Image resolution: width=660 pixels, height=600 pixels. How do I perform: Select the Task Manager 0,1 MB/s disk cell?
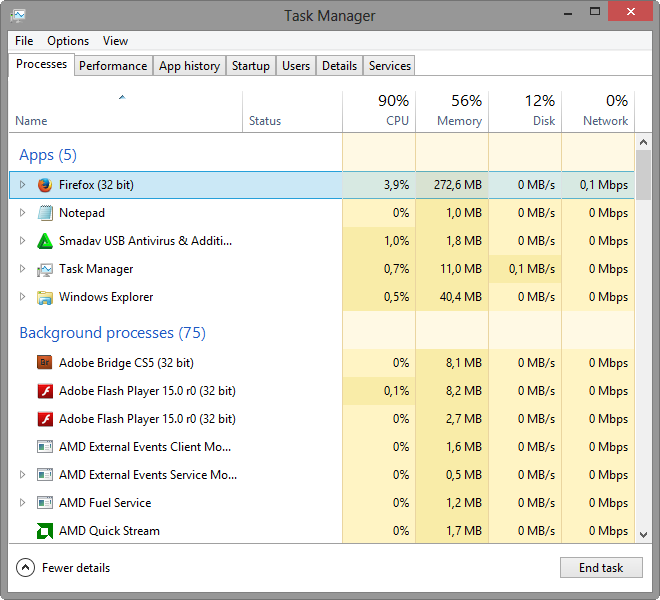[x=525, y=269]
